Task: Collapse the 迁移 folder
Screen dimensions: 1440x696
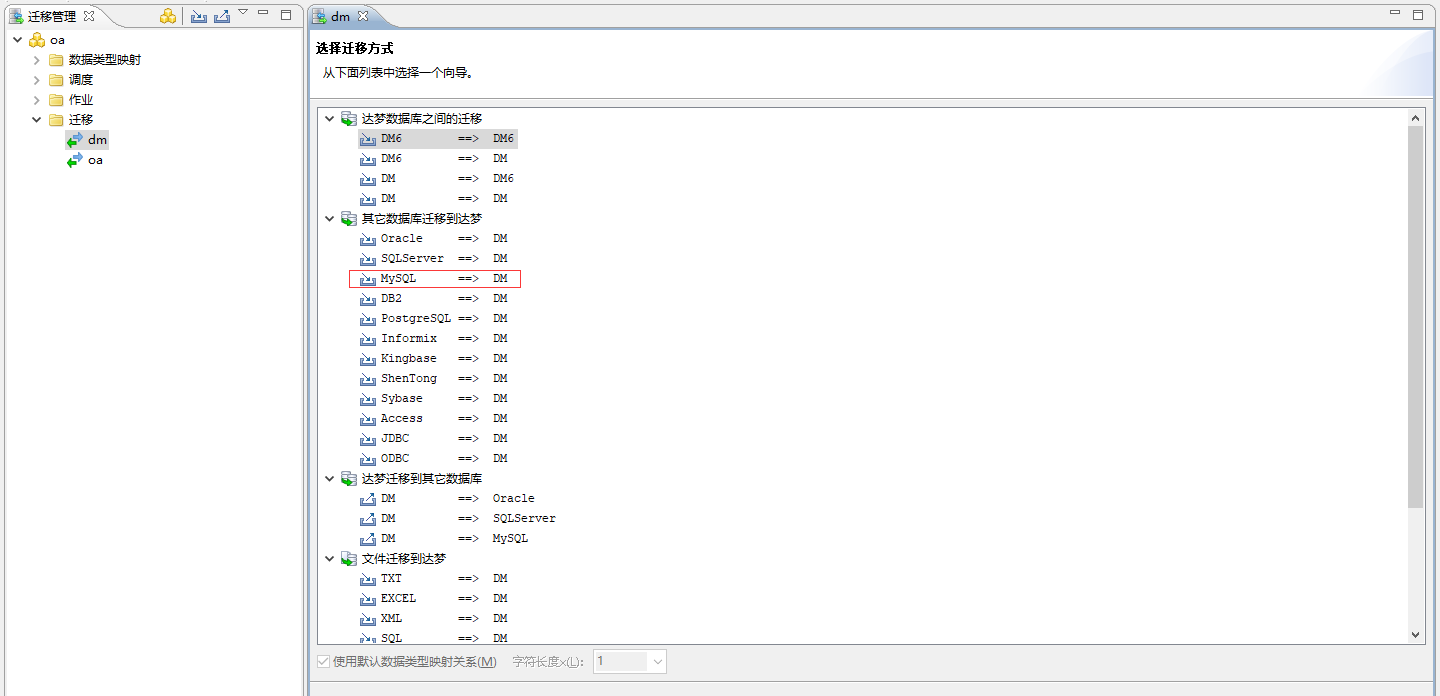Action: 37,120
